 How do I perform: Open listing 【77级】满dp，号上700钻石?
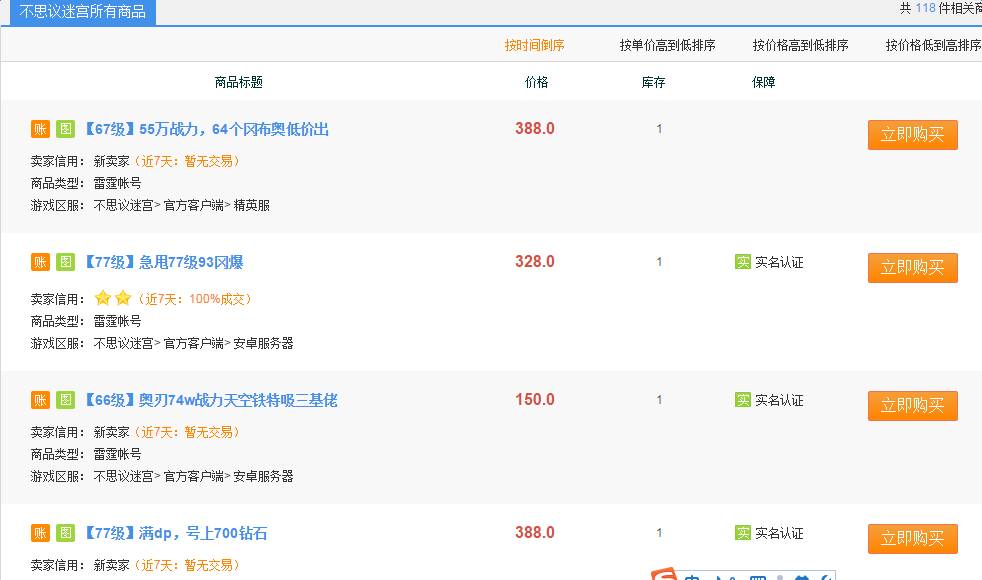(x=175, y=534)
